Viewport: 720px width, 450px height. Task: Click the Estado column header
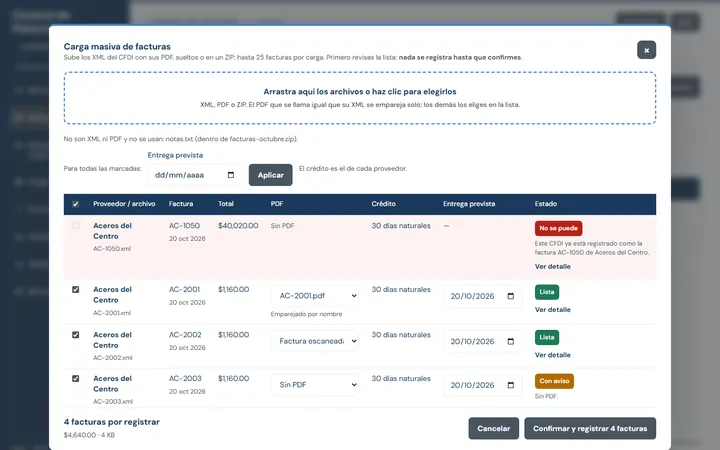[546, 204]
